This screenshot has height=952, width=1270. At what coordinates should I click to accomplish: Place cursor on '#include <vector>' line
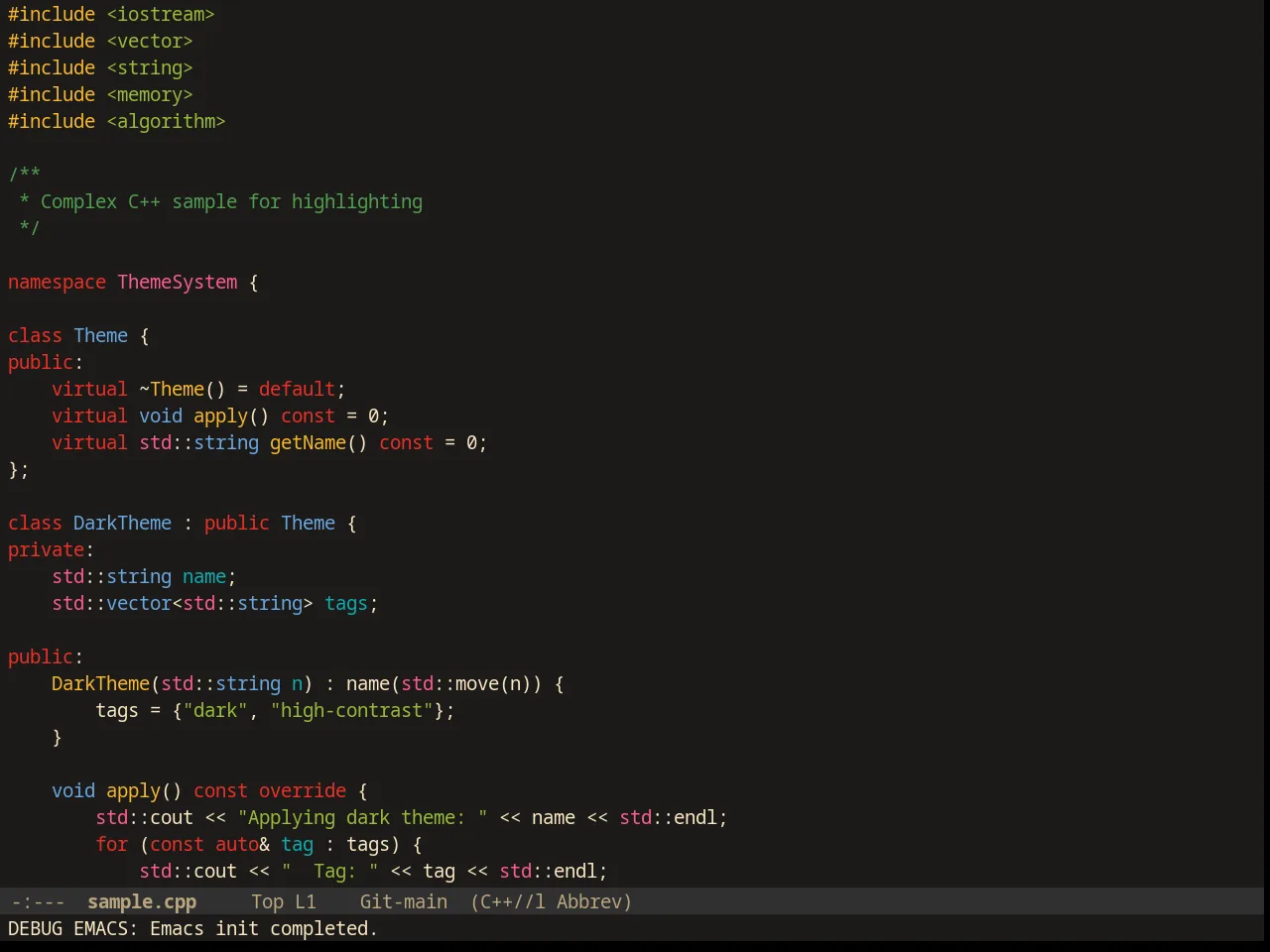click(100, 42)
